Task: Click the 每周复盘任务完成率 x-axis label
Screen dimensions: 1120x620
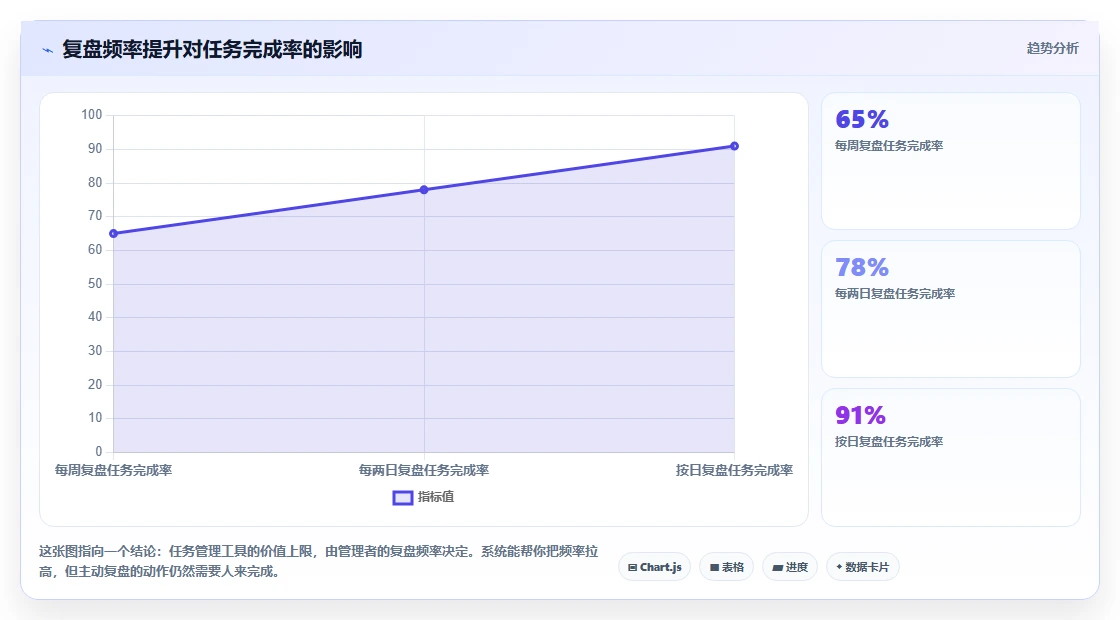Action: click(x=114, y=470)
